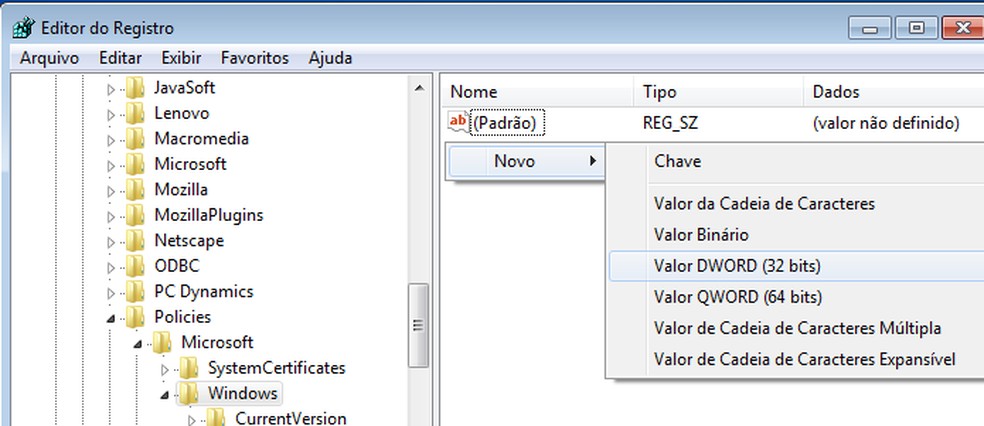Expand the Lenovo key

point(111,115)
